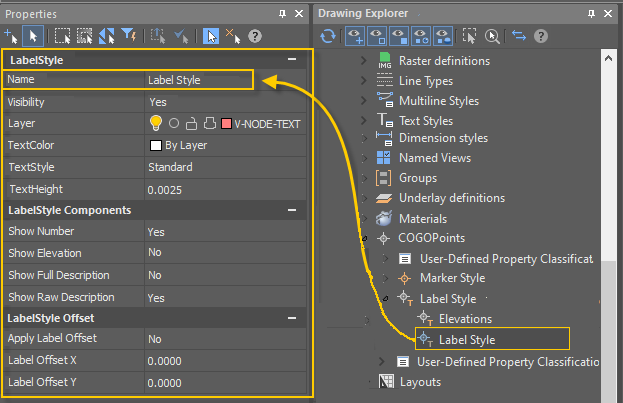Click the dashed box with up arrow icon
Image resolution: width=623 pixels, height=403 pixels.
[158, 36]
